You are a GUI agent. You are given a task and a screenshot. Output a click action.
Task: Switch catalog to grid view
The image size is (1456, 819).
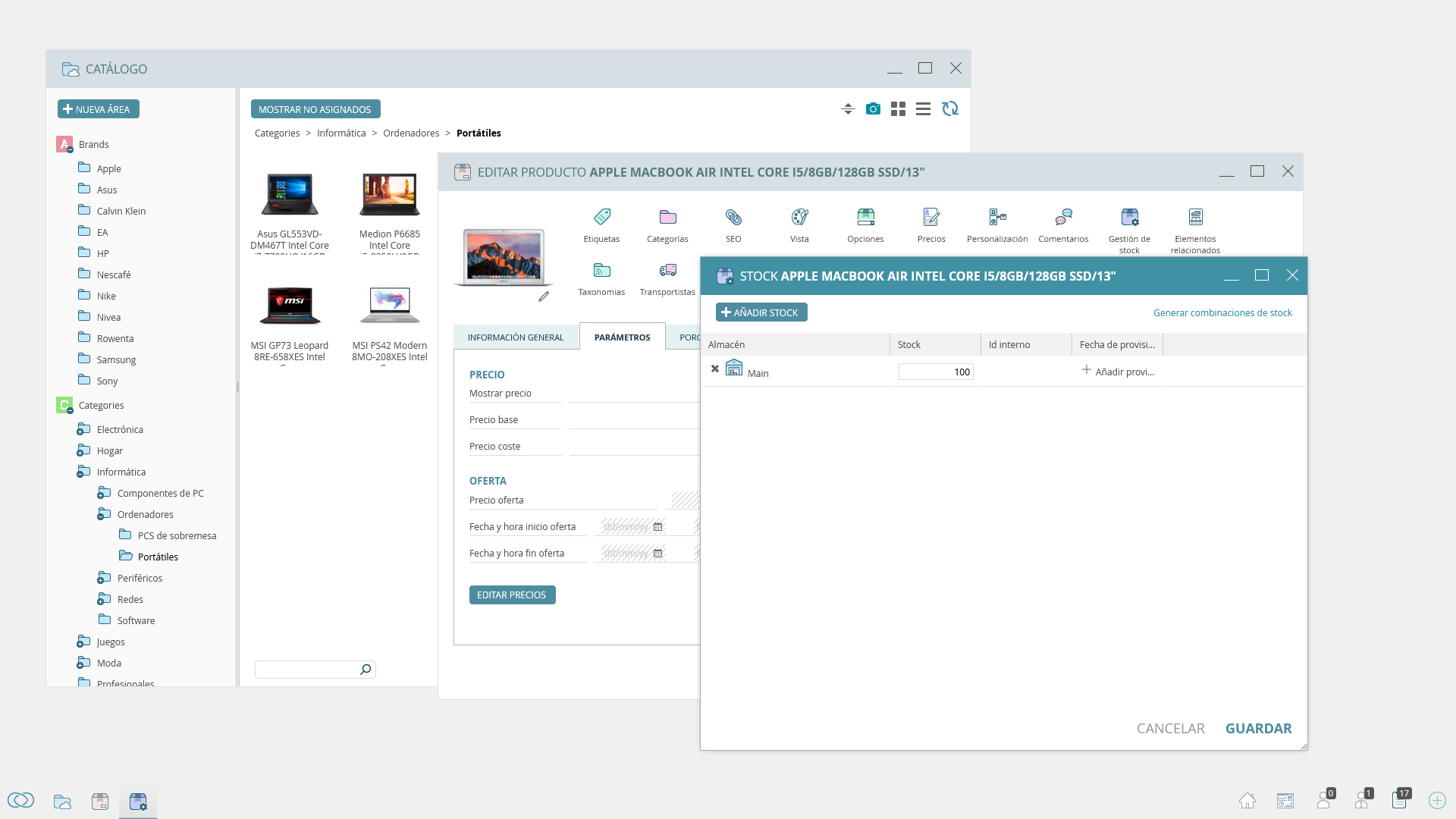898,109
